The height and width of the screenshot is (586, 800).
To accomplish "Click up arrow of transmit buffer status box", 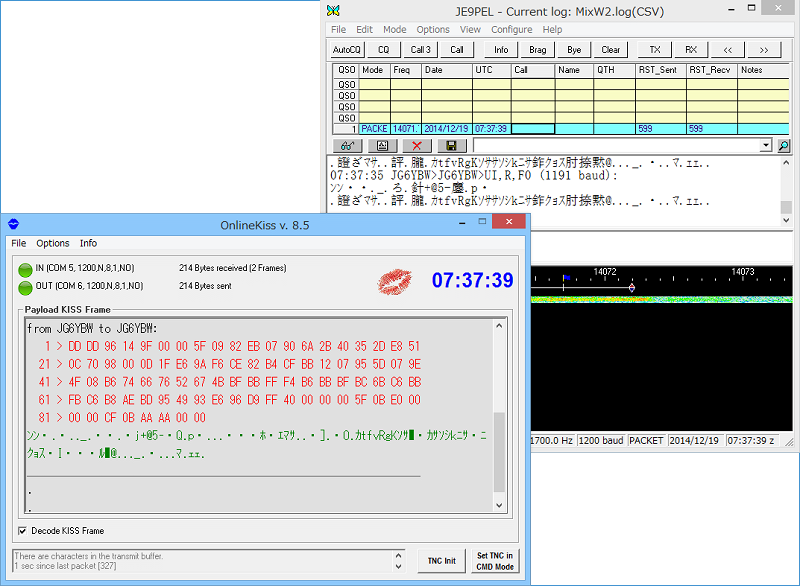I will pyautogui.click(x=398, y=556).
